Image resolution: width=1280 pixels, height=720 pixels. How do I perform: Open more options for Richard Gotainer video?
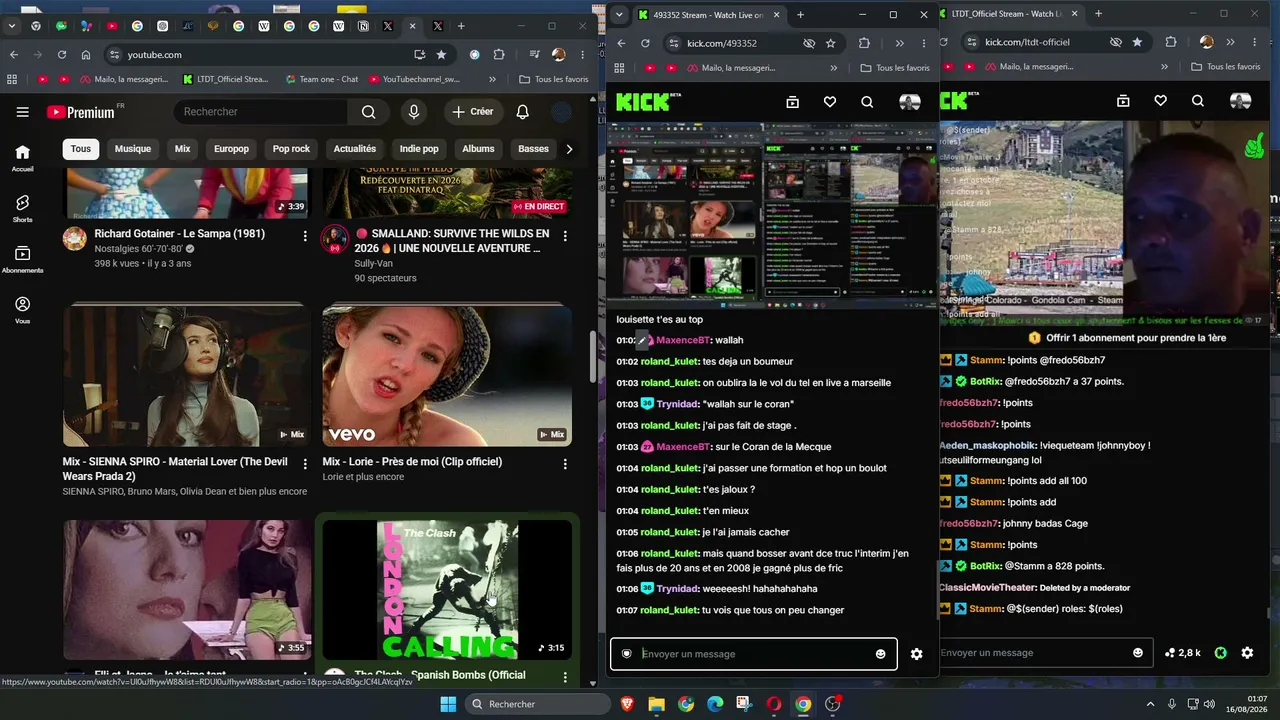305,236
